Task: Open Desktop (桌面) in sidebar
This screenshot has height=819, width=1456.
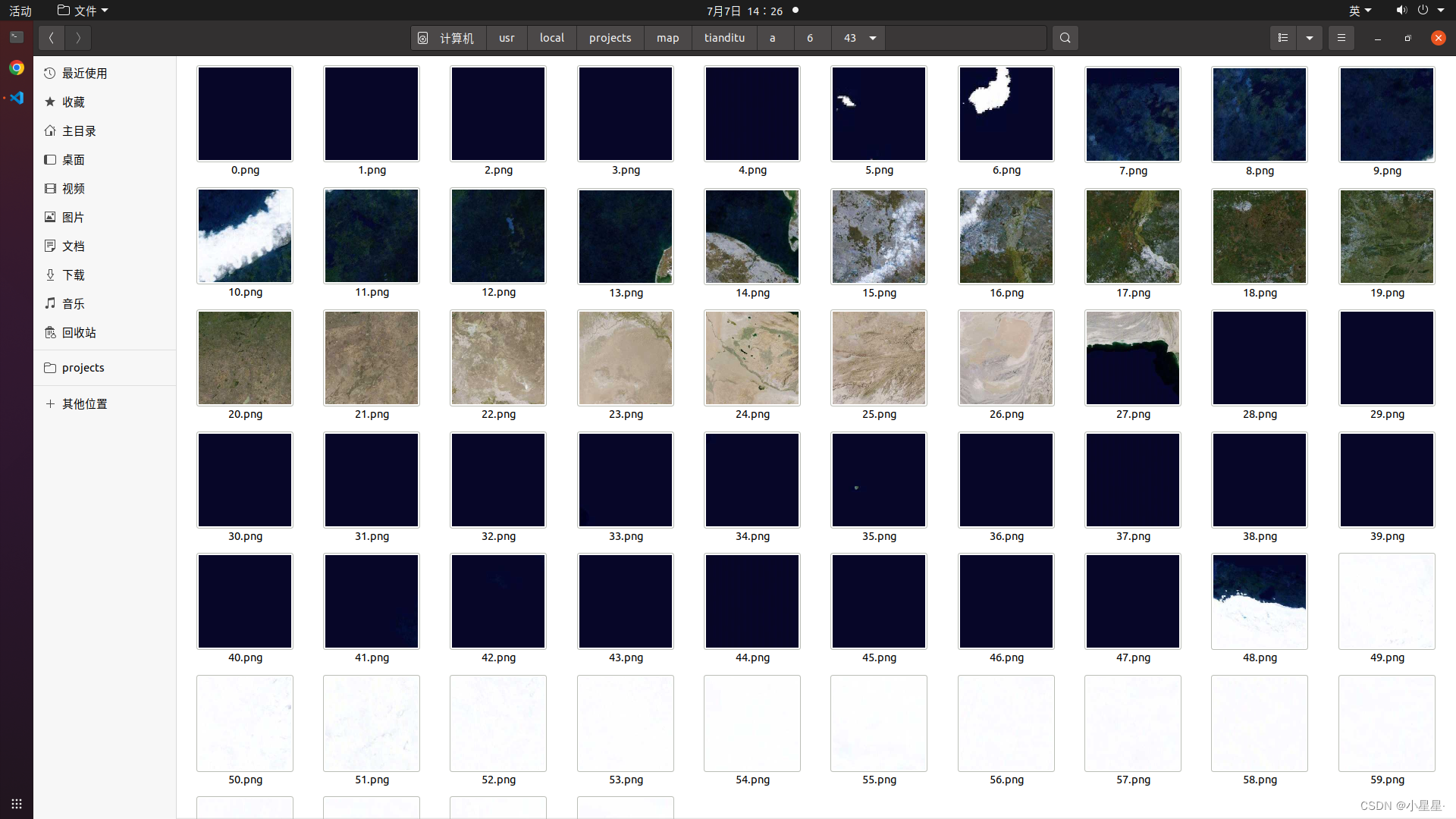Action: click(105, 159)
